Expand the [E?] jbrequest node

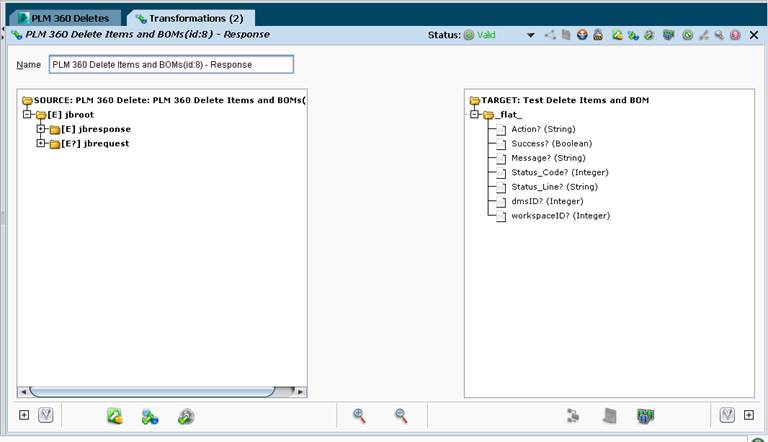(x=41, y=143)
